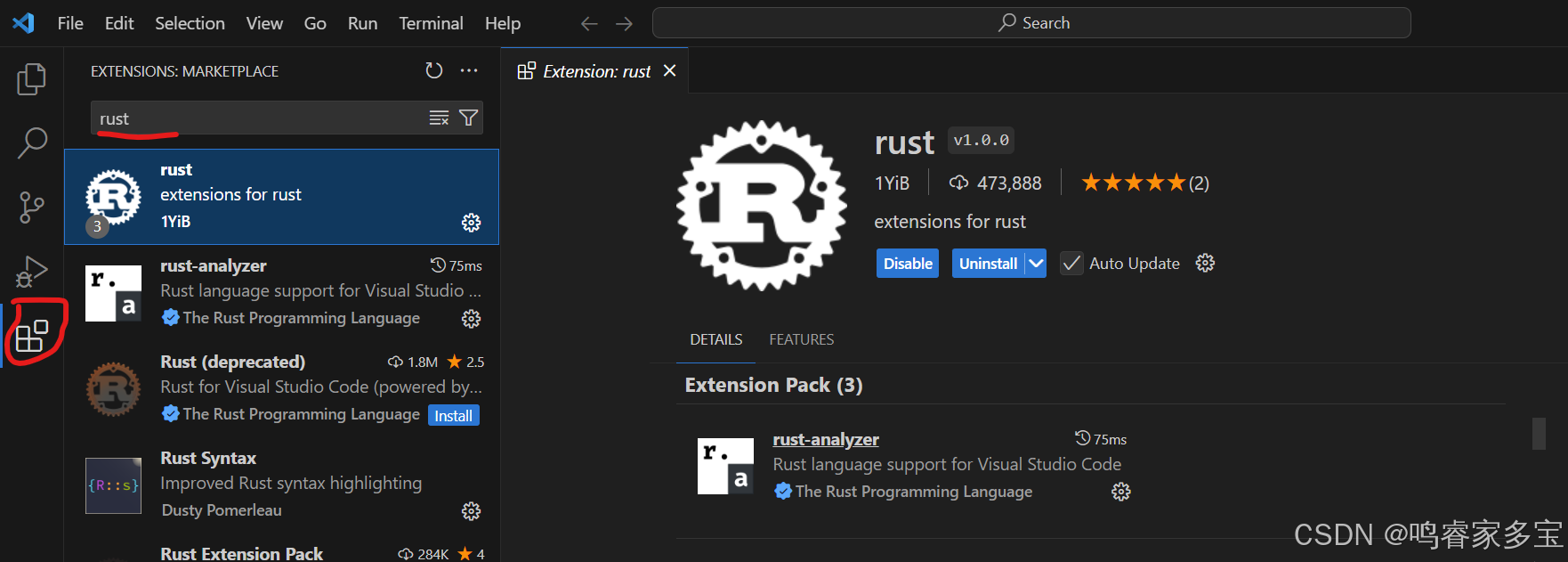Screen dimensions: 1568x562
Task: Click the rust-analyzer icon in extension pack
Action: [x=725, y=466]
